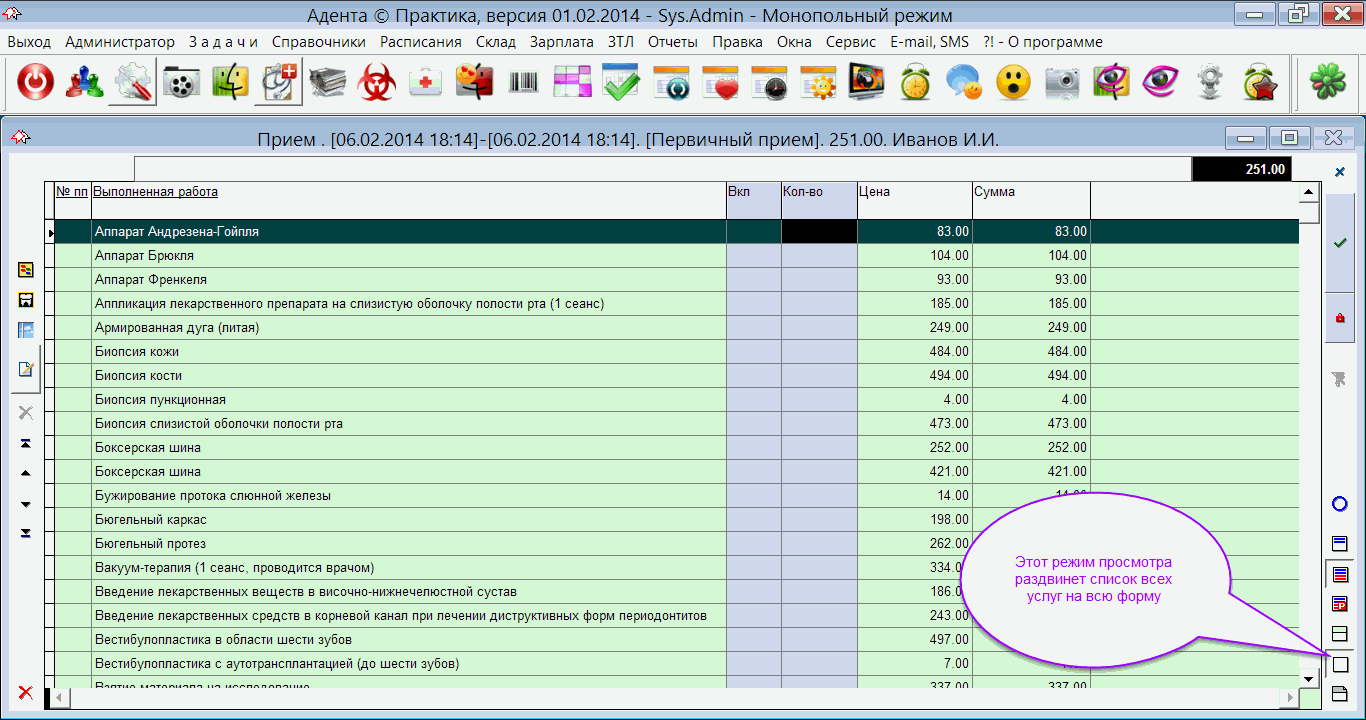
Task: Click the green ICQ flower icon
Action: click(1326, 83)
